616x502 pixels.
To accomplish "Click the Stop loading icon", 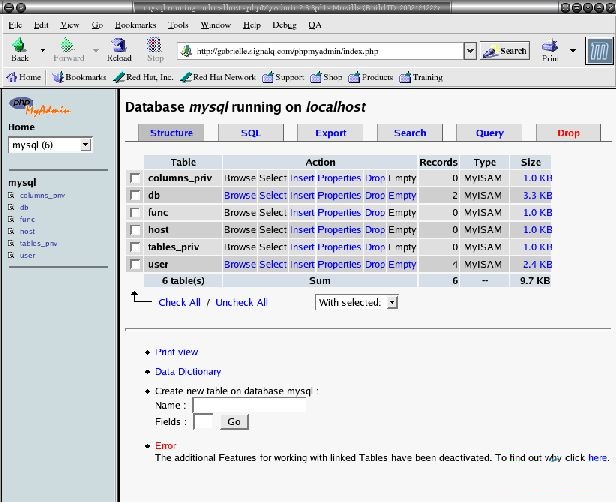I will (x=155, y=49).
